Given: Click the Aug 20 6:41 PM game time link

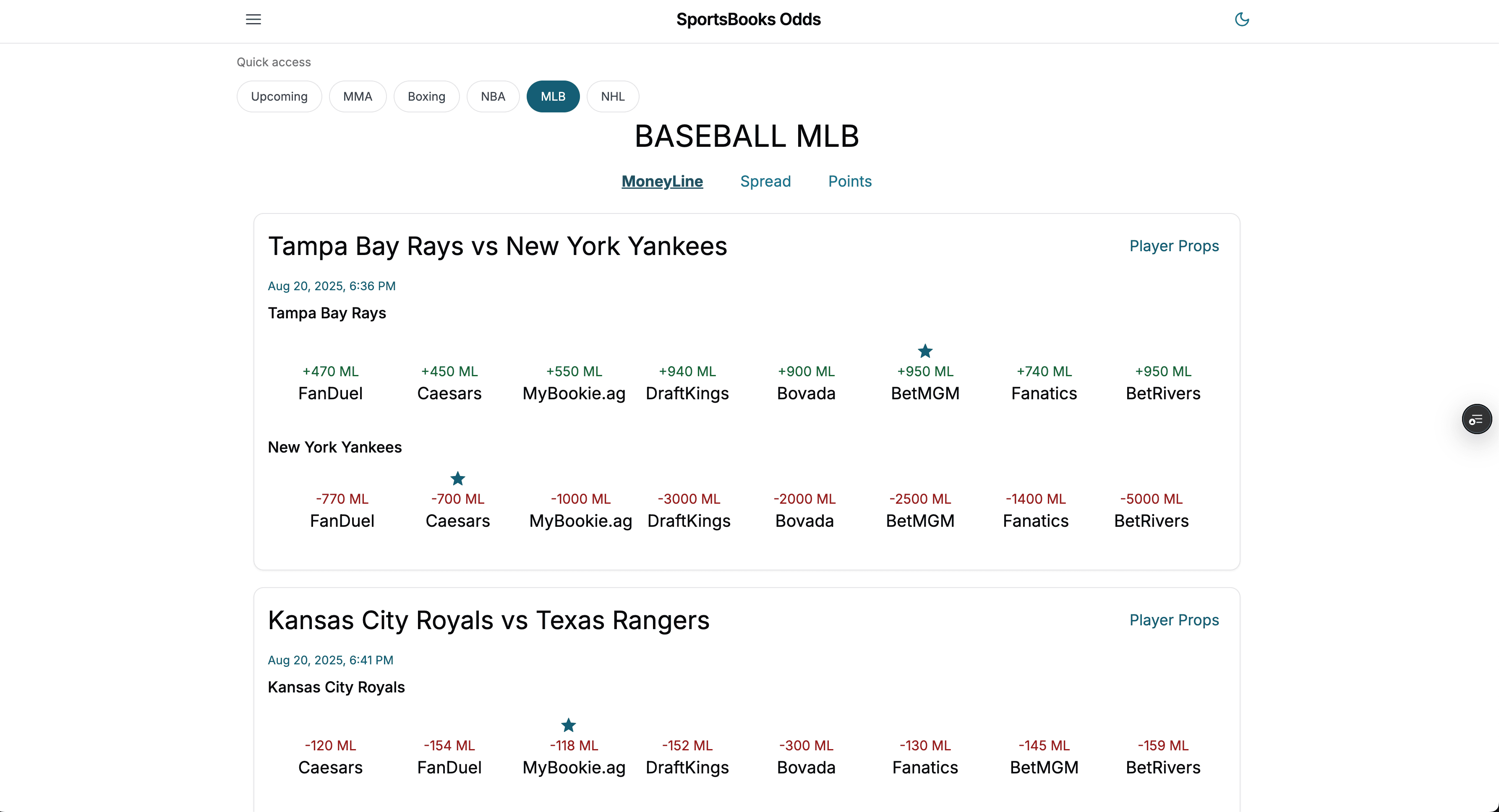Looking at the screenshot, I should click(331, 660).
